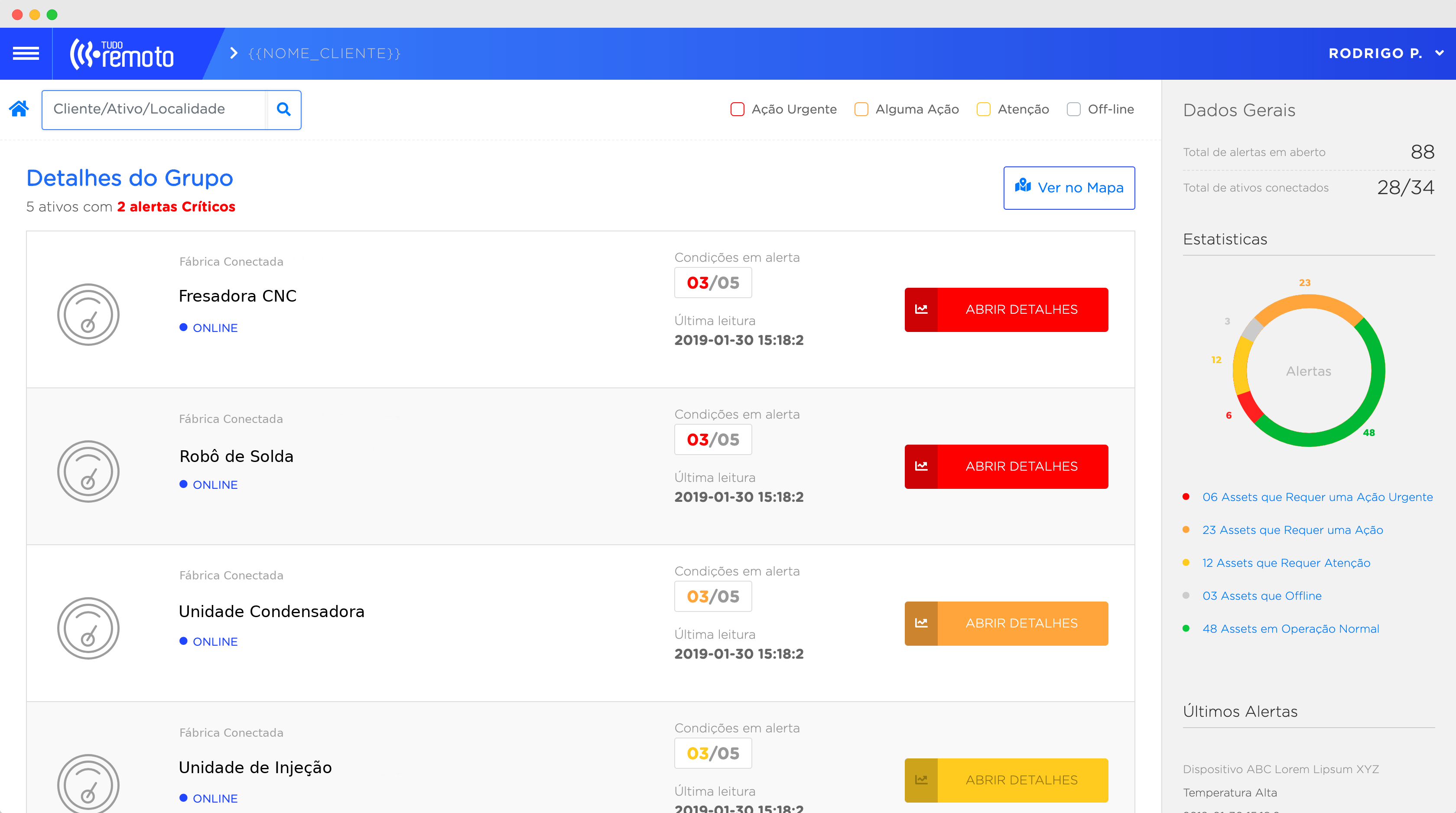
Task: Click the Unidade Condensadora gauge icon
Action: (88, 628)
